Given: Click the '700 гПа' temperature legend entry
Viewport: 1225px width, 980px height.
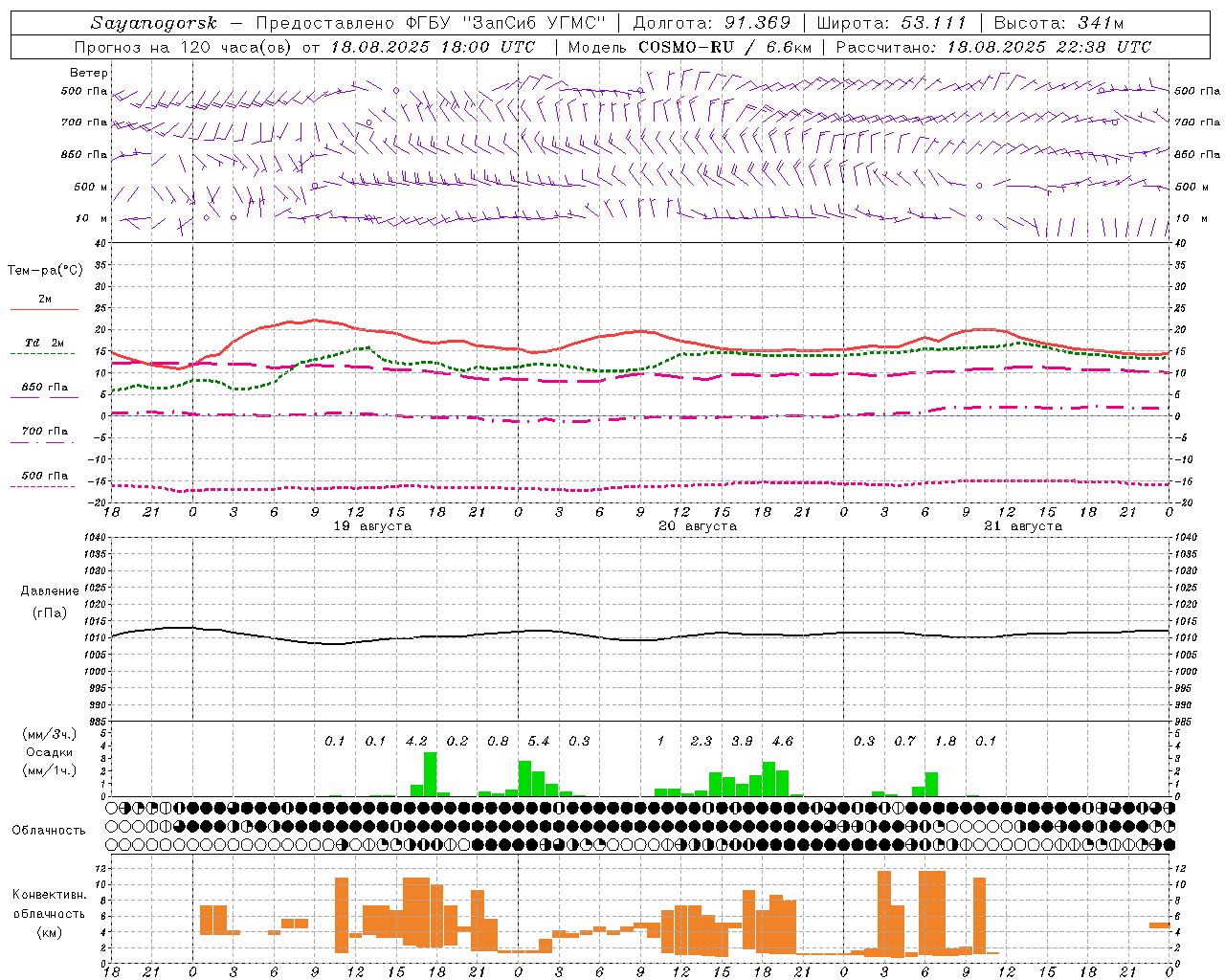Looking at the screenshot, I should (44, 432).
